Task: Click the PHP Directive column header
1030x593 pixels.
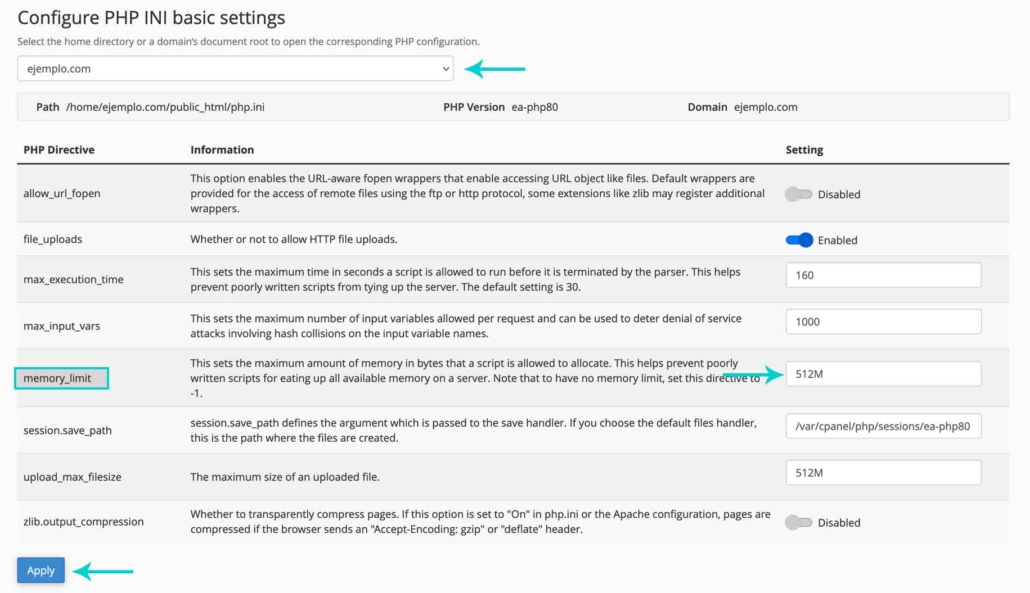Action: pos(59,150)
